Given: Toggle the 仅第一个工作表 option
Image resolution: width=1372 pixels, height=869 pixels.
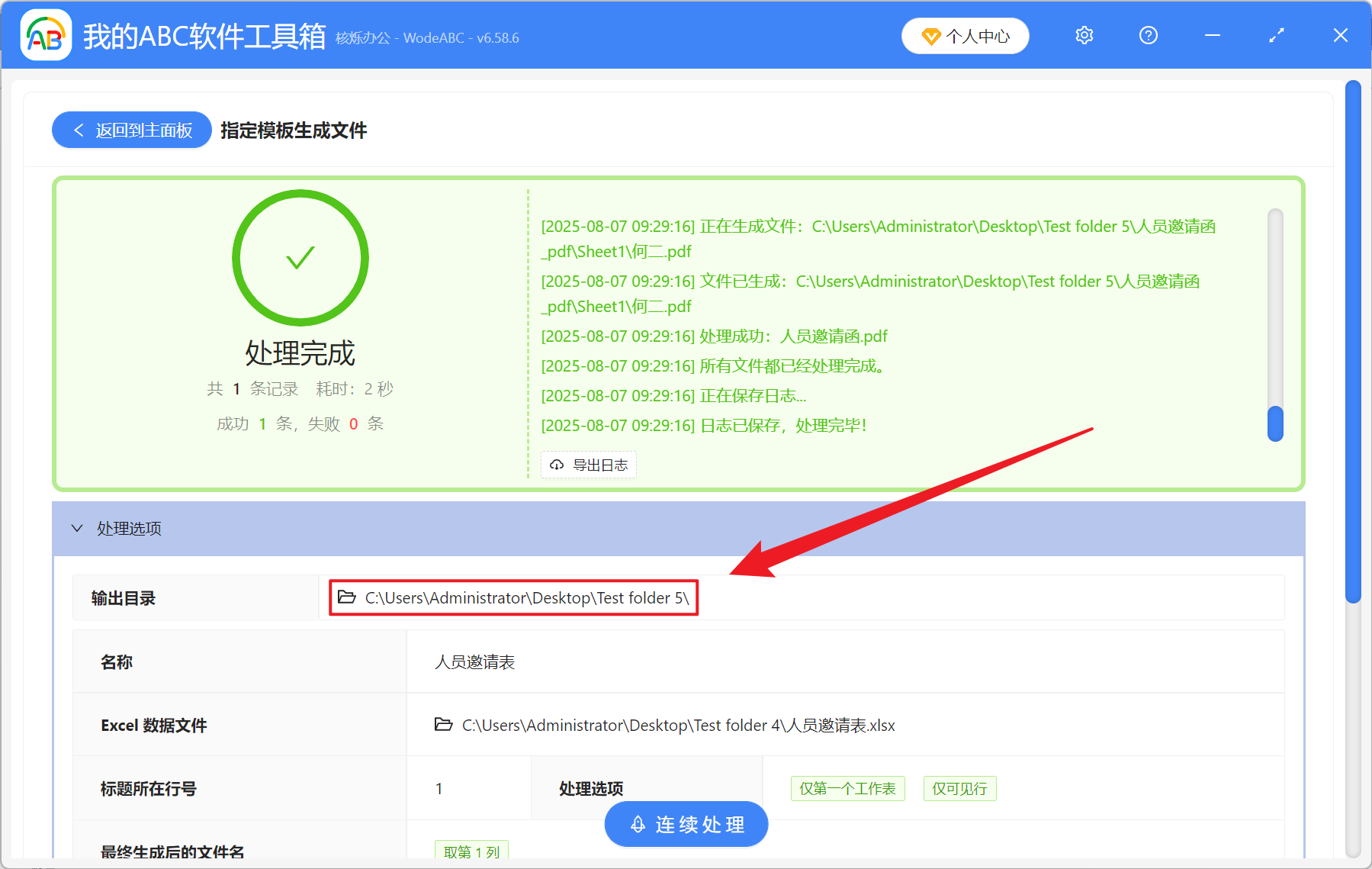Looking at the screenshot, I should (847, 788).
